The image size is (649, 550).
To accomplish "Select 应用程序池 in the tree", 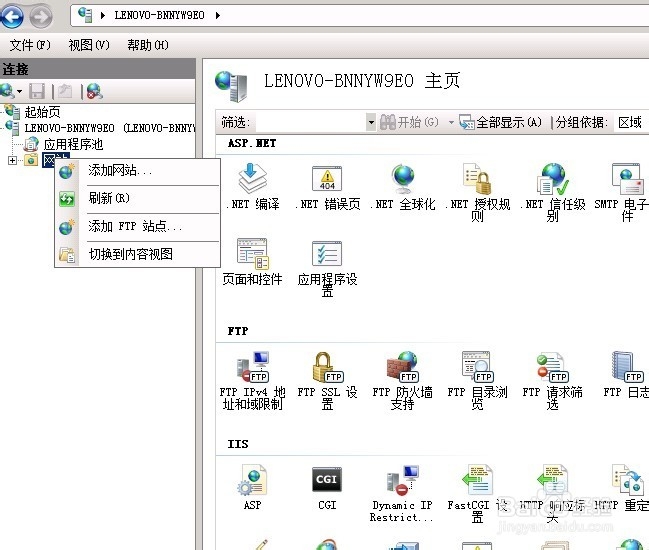I will pyautogui.click(x=73, y=144).
